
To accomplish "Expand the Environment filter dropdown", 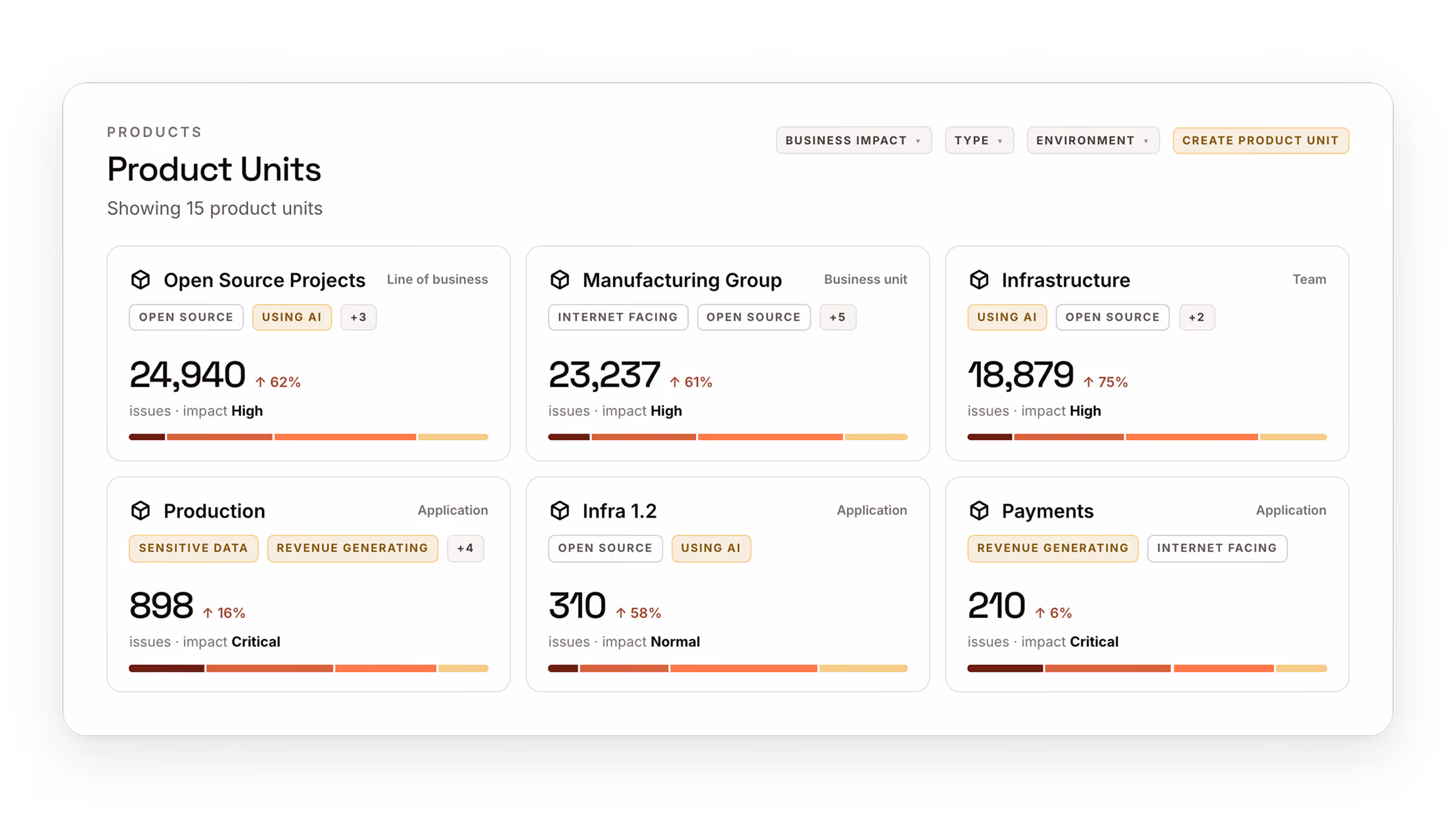I will (1093, 141).
